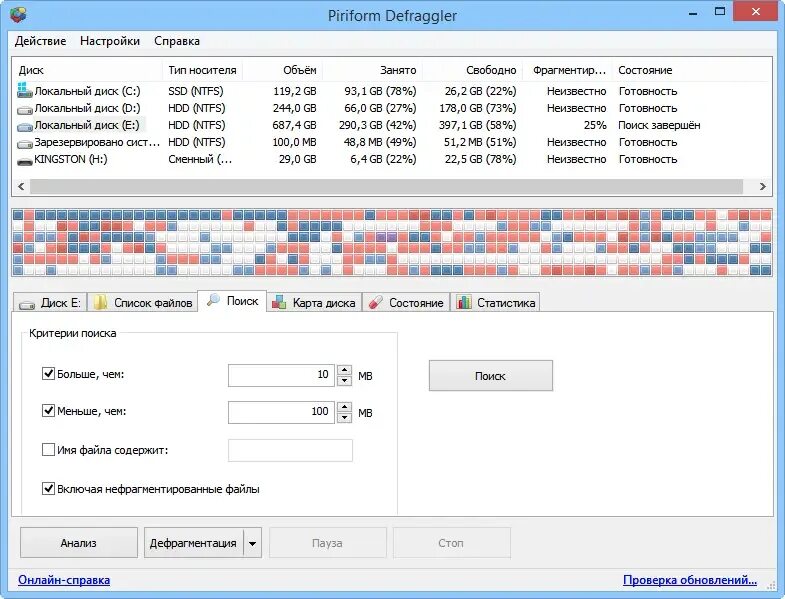This screenshot has width=785, height=599.
Task: Toggle the Меньше, чем checkbox
Action: coord(48,411)
